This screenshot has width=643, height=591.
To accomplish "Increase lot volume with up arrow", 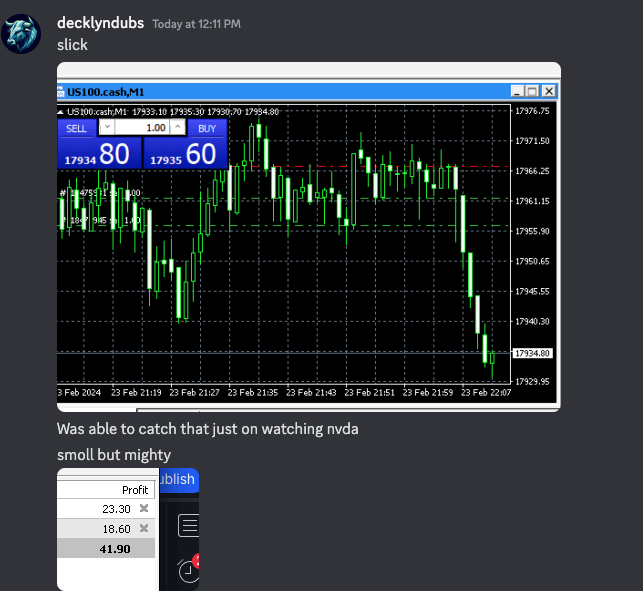I will (177, 128).
